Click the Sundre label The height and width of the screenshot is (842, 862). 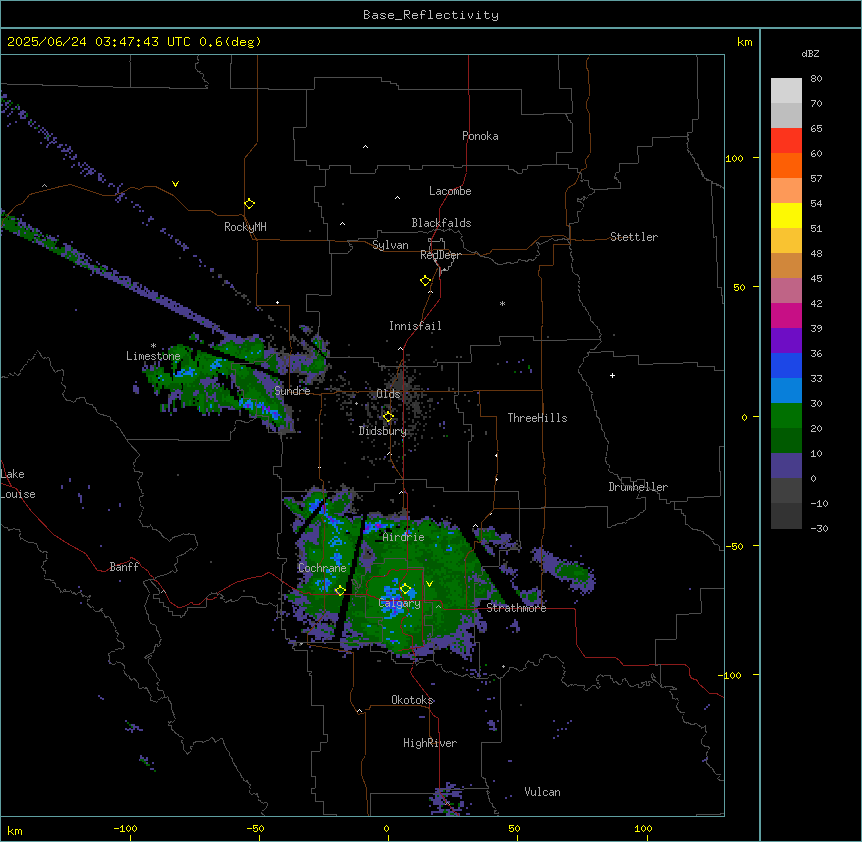[292, 391]
